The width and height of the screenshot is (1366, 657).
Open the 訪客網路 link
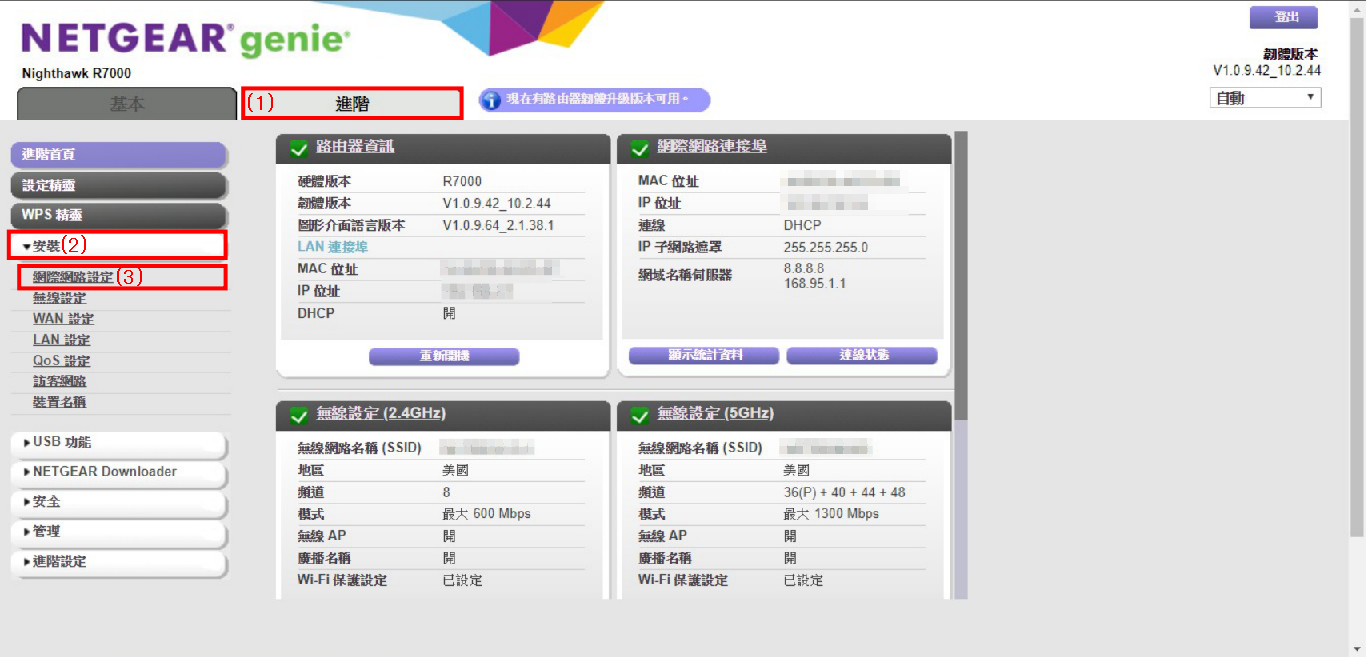pos(60,381)
